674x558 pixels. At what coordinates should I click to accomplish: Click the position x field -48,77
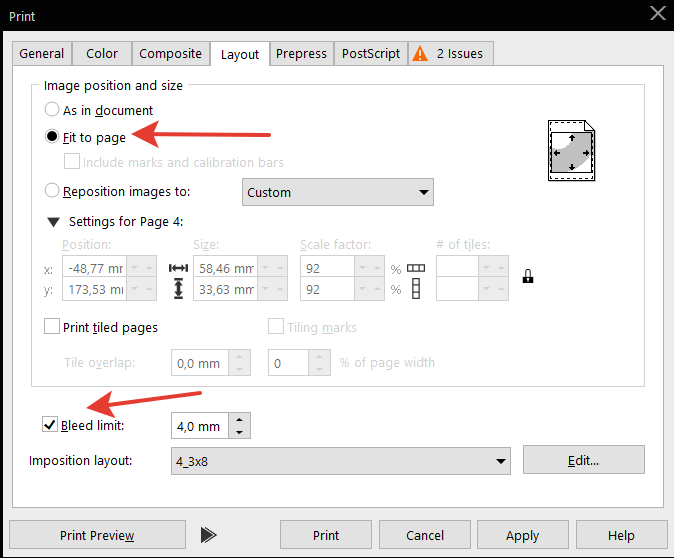coord(94,267)
